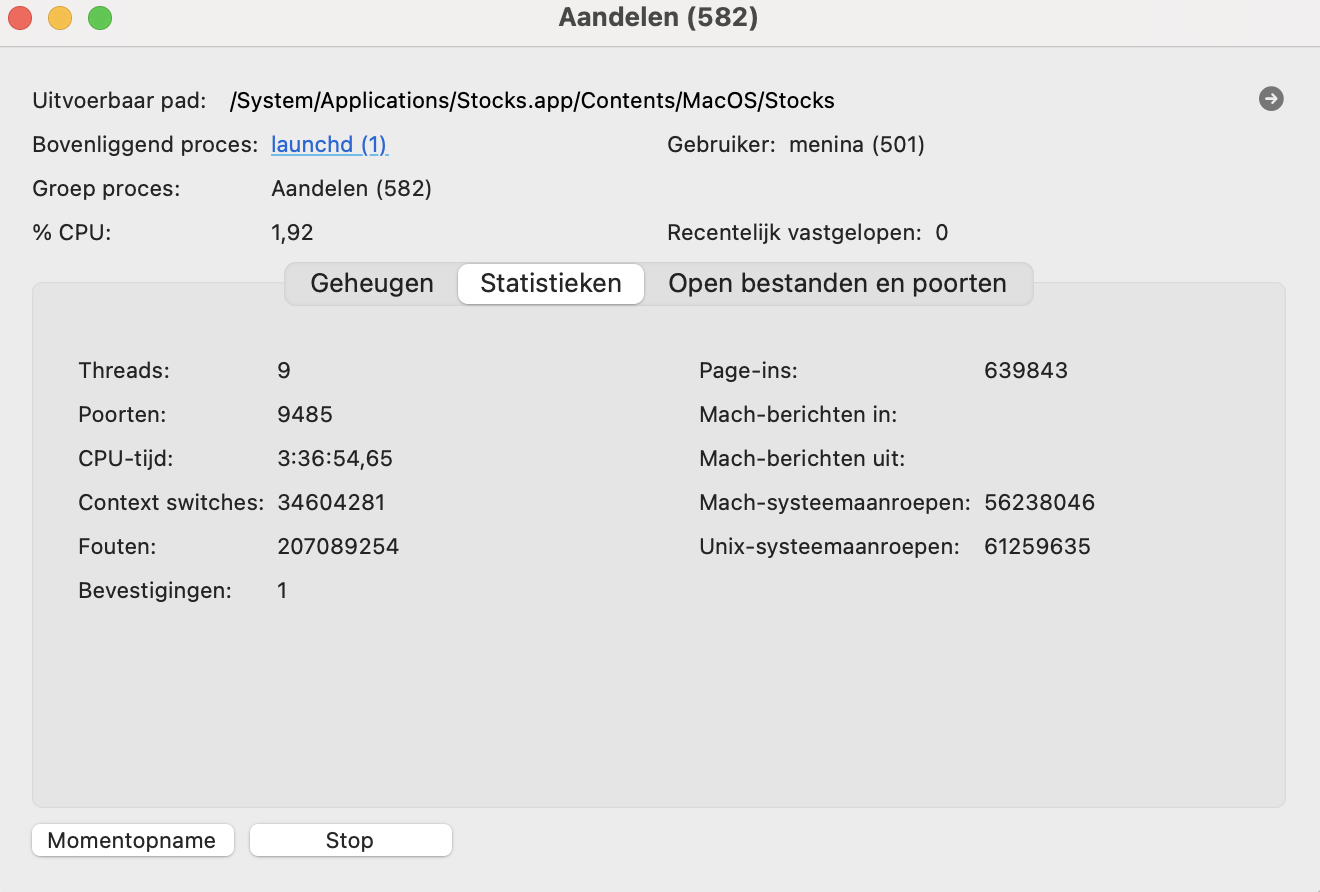
Task: Click the Poorten value 9485
Action: [x=304, y=414]
